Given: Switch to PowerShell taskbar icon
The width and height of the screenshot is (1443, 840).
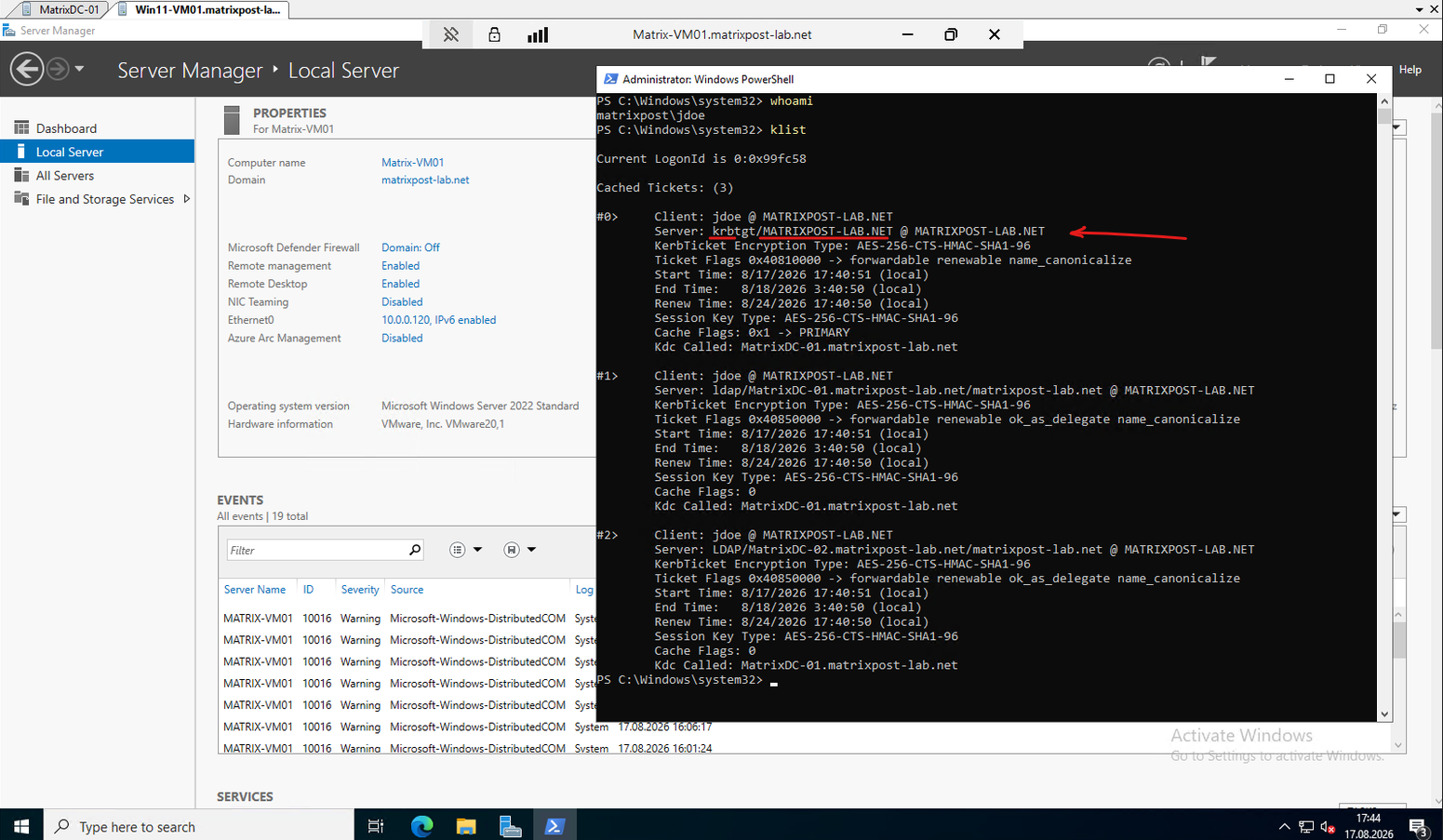Looking at the screenshot, I should (x=554, y=826).
